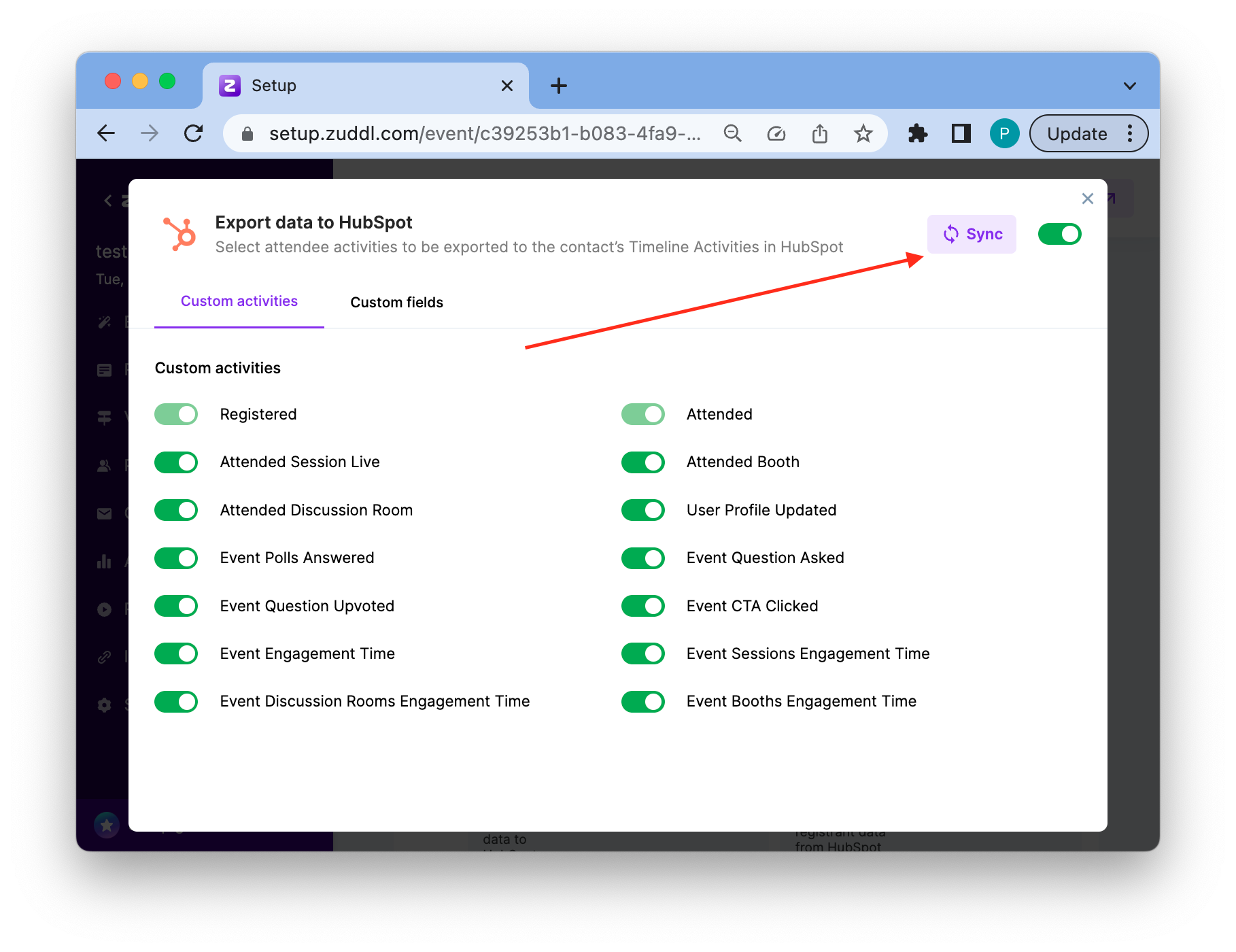
Task: Switch to the Custom fields tab
Action: pyautogui.click(x=396, y=303)
